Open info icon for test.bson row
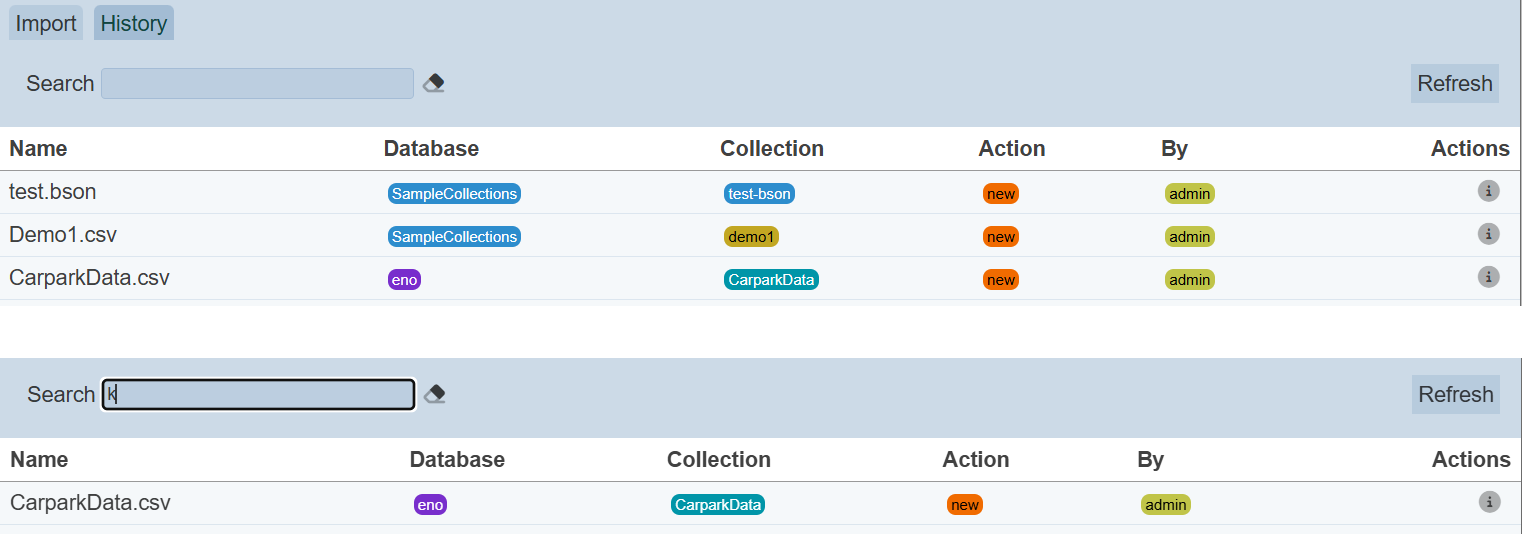This screenshot has width=1522, height=534. (x=1488, y=191)
